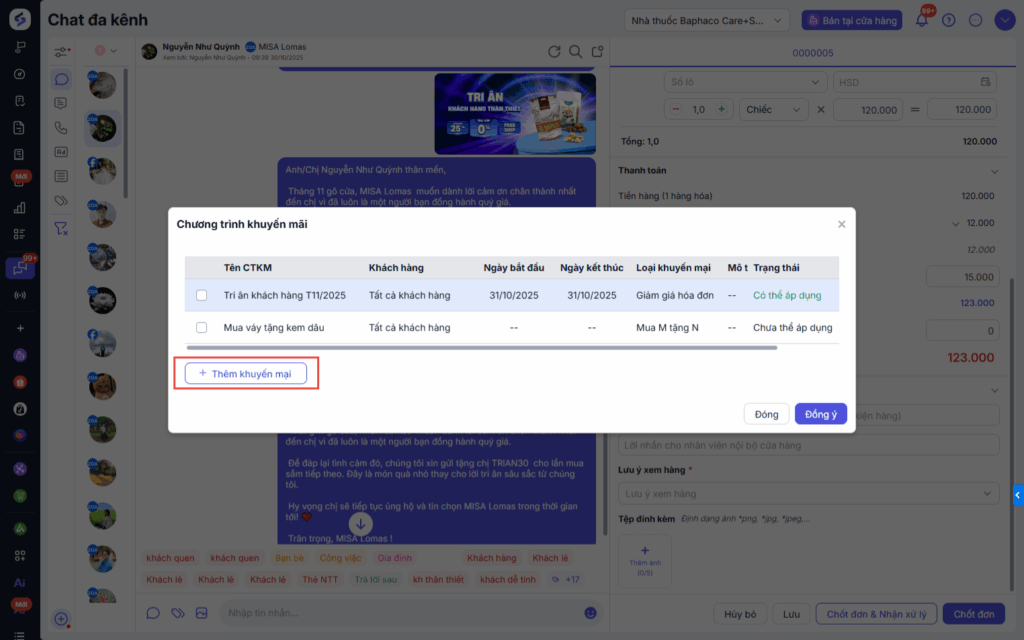Click the quick reply bubble icon
This screenshot has width=1024, height=640.
153,613
